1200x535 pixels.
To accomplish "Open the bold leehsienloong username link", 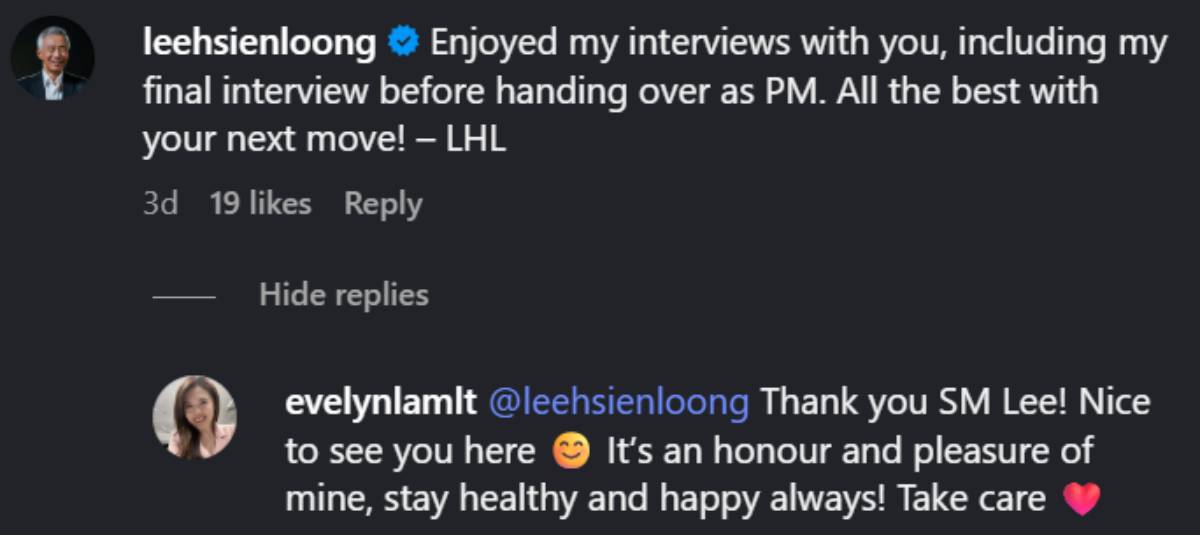I will (x=259, y=44).
